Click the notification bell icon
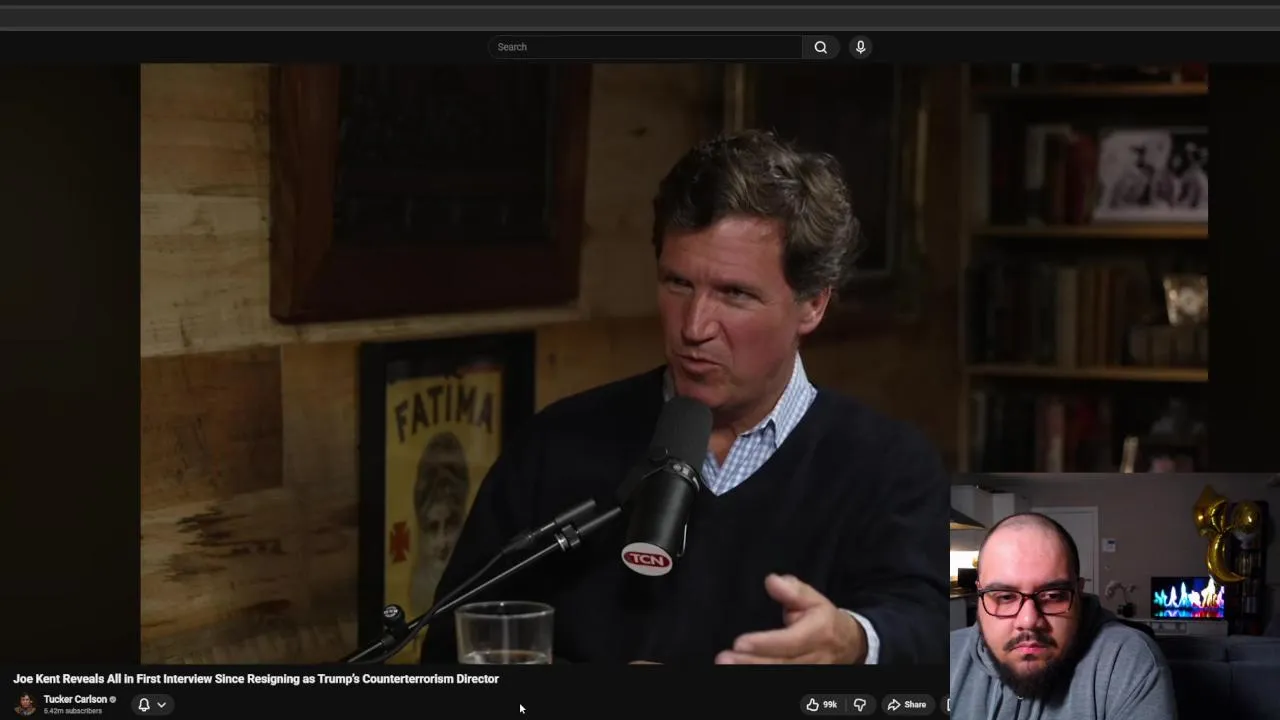 click(144, 705)
